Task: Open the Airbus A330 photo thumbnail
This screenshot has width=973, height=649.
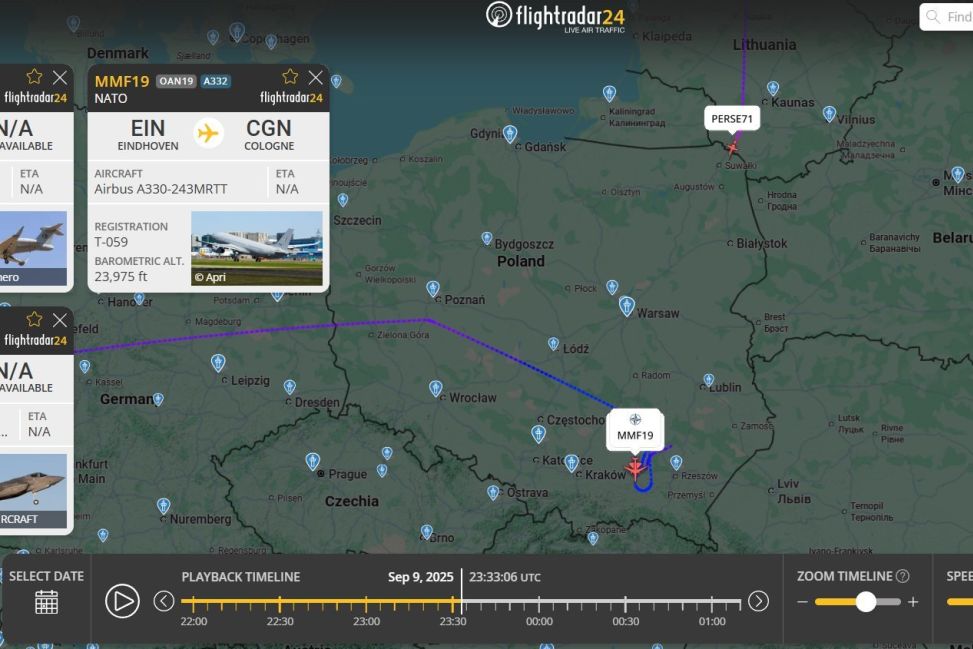Action: (257, 248)
